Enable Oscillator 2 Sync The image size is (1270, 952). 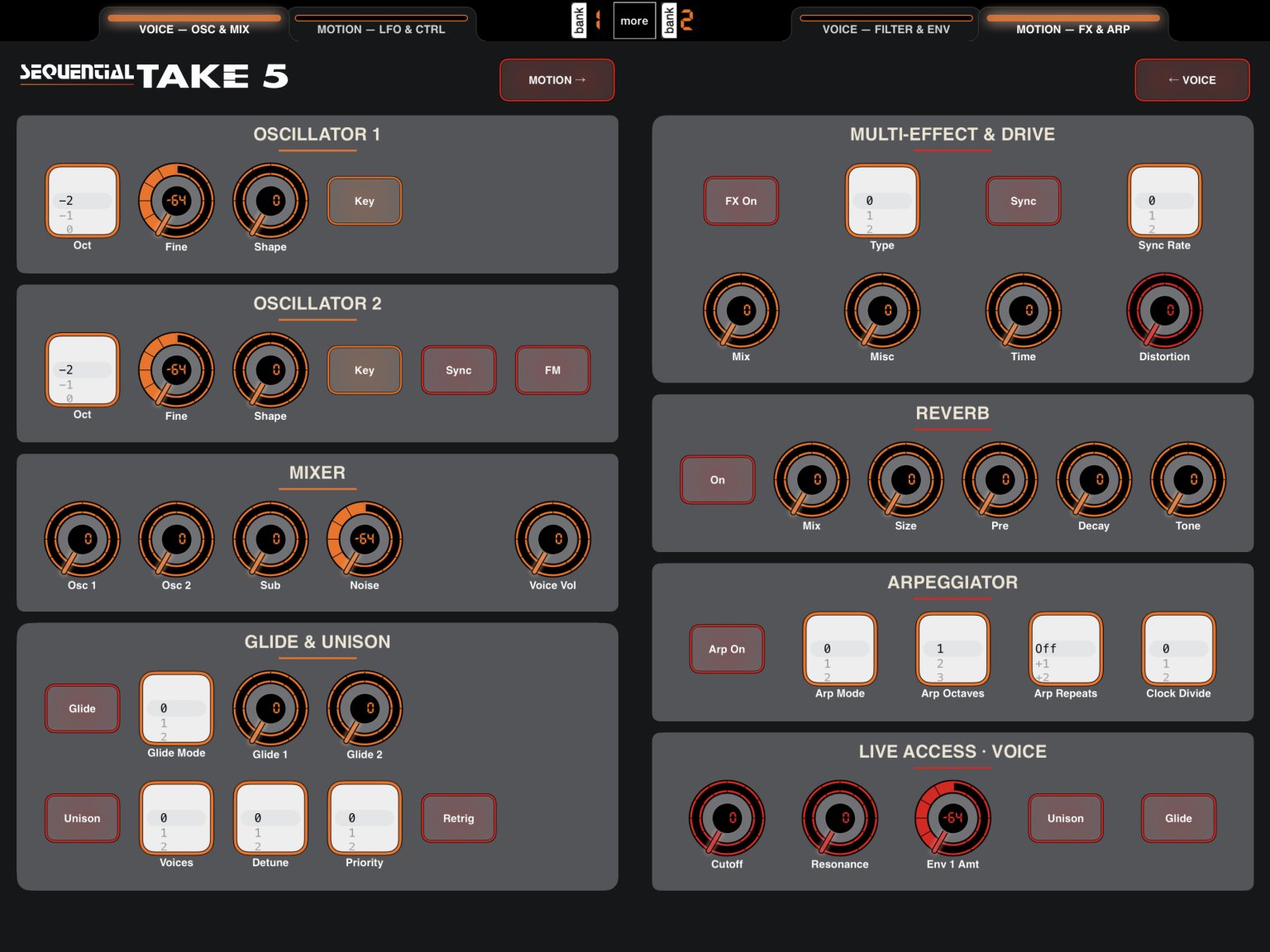459,370
